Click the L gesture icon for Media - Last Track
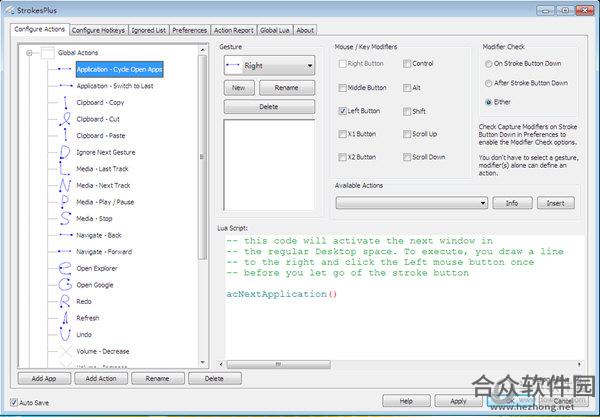Screen dimensions: 600x417 (x=64, y=169)
